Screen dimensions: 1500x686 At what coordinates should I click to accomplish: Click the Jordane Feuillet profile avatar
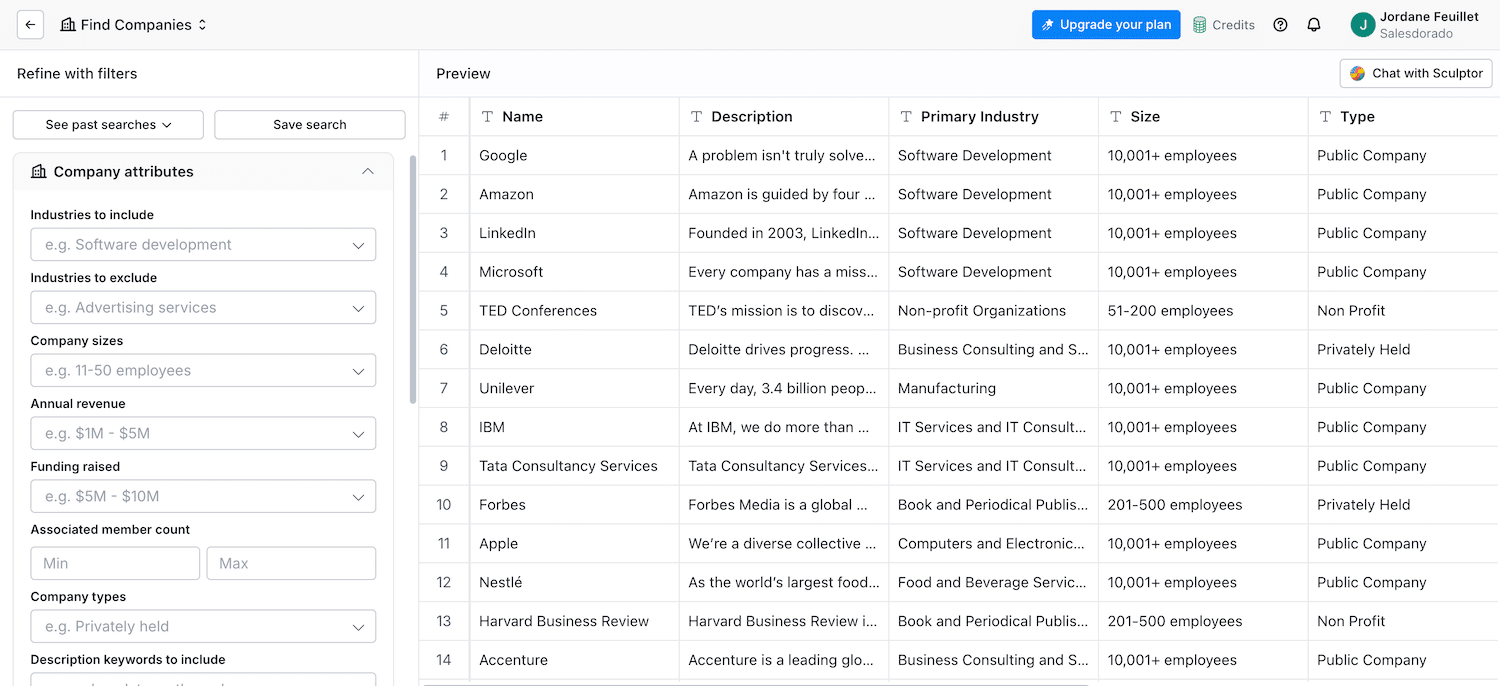[x=1362, y=25]
